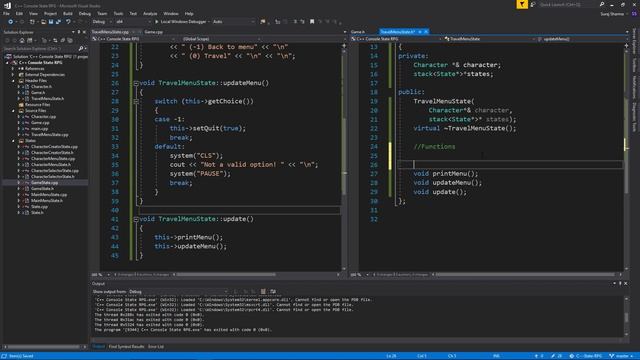Click the find-in-files toolbar icon near debugger
Viewport: 640px width, 360px height.
click(x=263, y=22)
